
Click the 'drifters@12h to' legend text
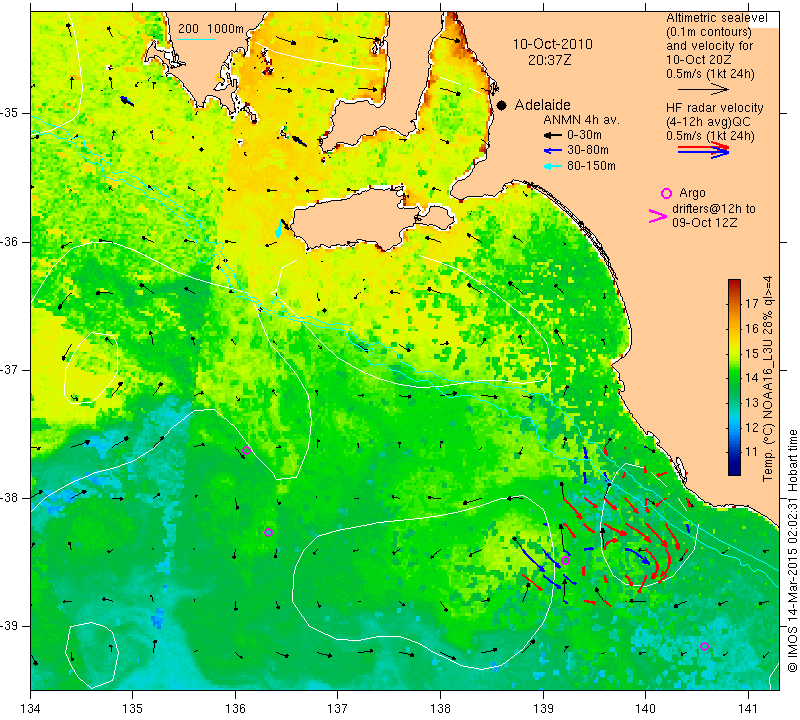pyautogui.click(x=714, y=209)
